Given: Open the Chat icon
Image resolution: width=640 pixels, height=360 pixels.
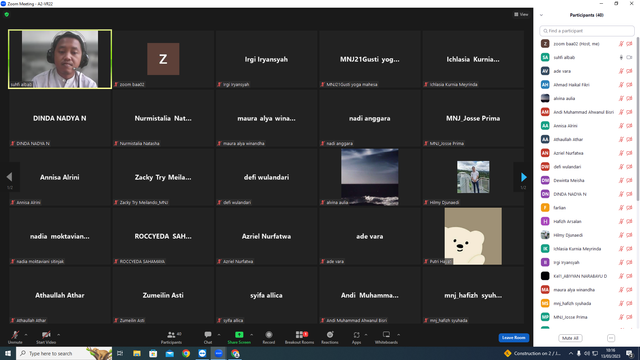Looking at the screenshot, I should (x=208, y=335).
